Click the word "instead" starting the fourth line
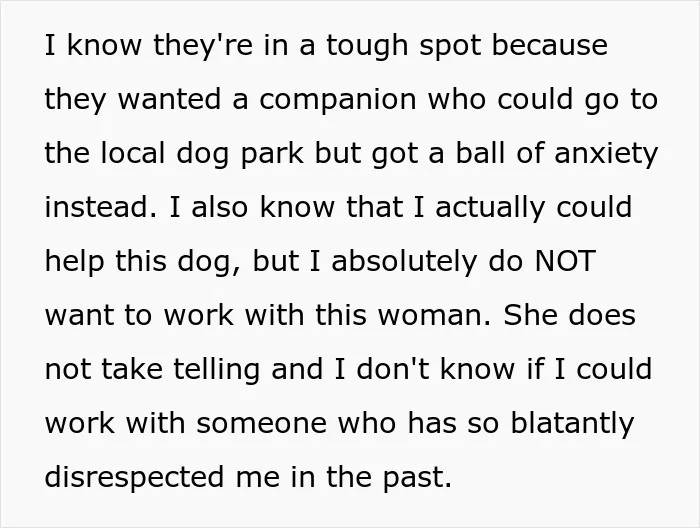Screen dimensions: 700x528 tap(101, 207)
